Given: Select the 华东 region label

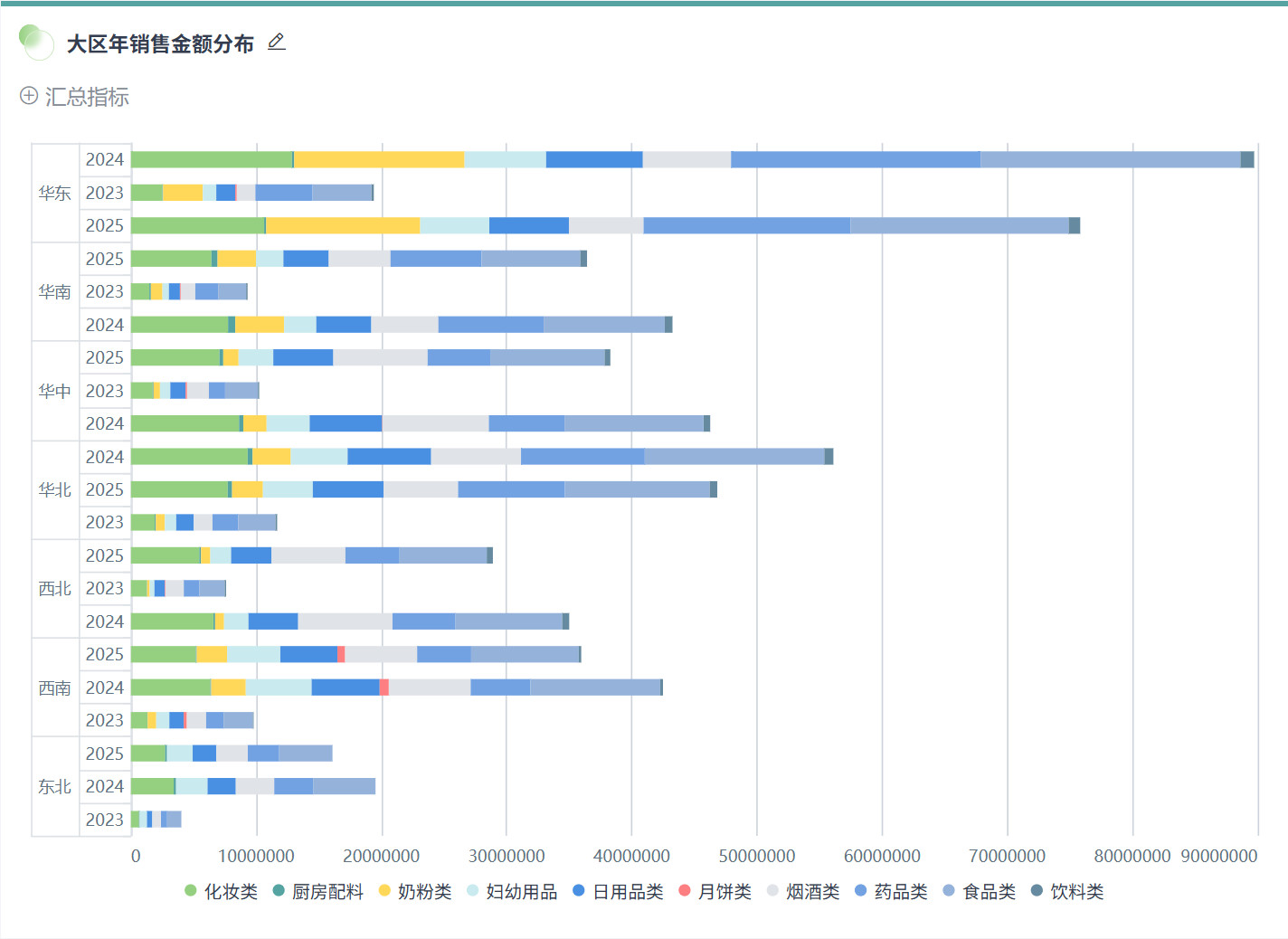Looking at the screenshot, I should point(55,194).
